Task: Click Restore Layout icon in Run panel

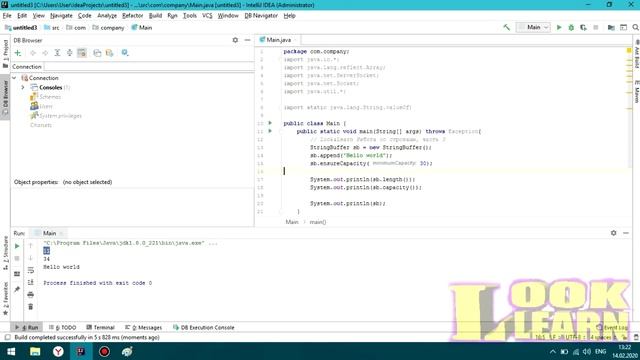Action: click(x=17, y=274)
